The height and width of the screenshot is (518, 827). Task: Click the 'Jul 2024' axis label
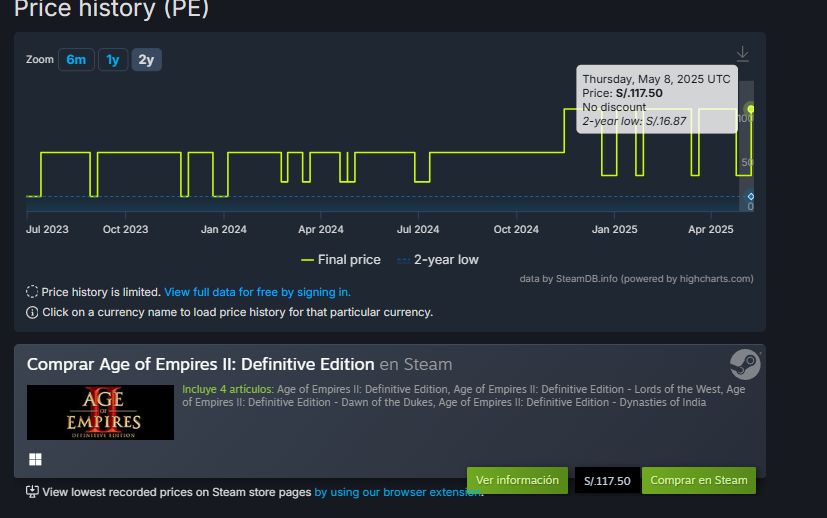click(418, 229)
